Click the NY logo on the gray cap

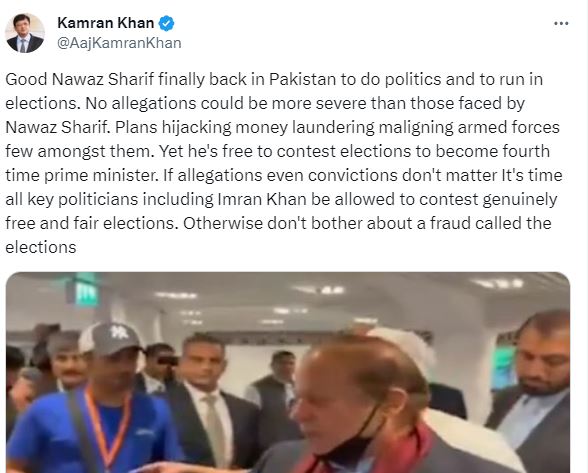click(x=117, y=332)
